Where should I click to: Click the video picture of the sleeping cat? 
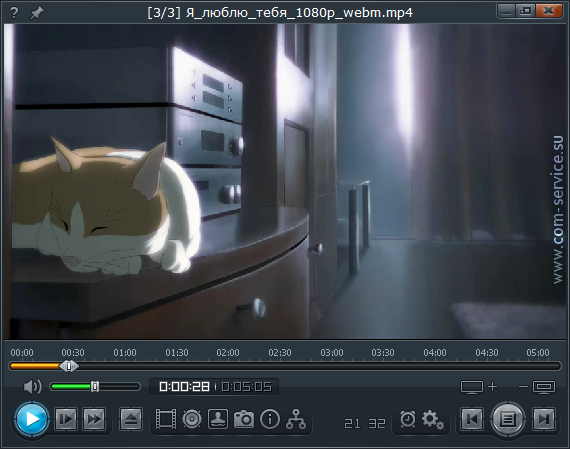(x=285, y=181)
